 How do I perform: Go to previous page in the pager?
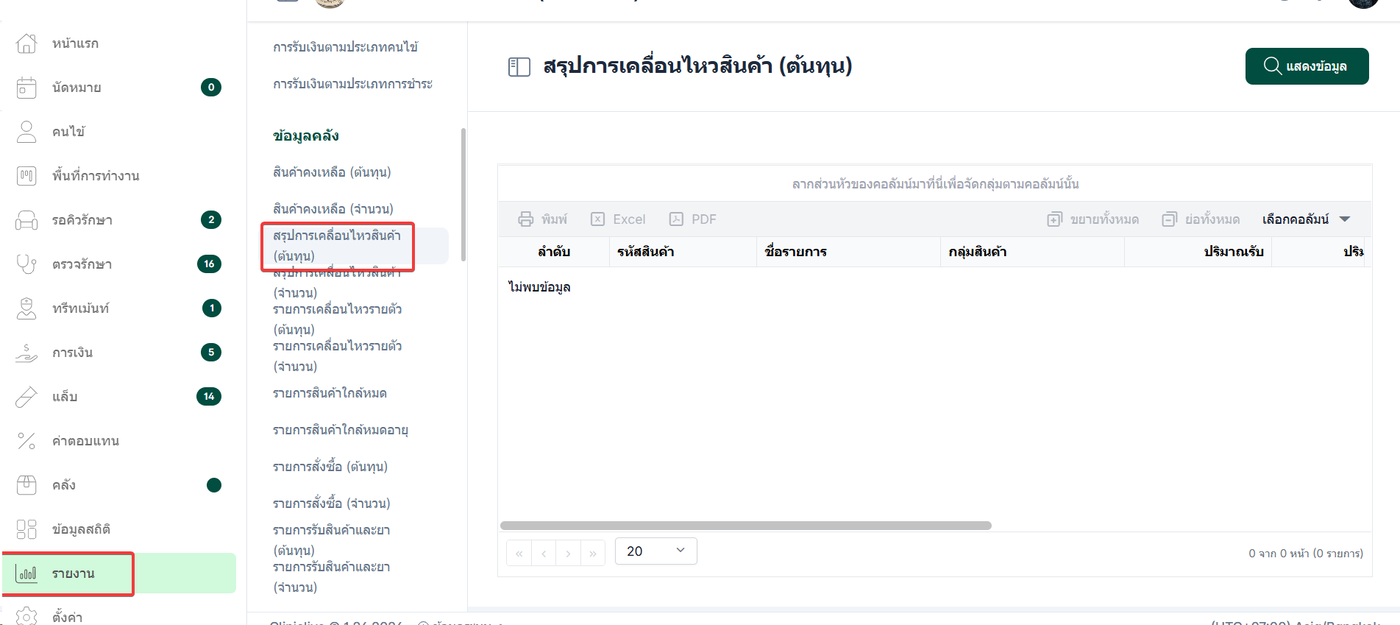544,552
